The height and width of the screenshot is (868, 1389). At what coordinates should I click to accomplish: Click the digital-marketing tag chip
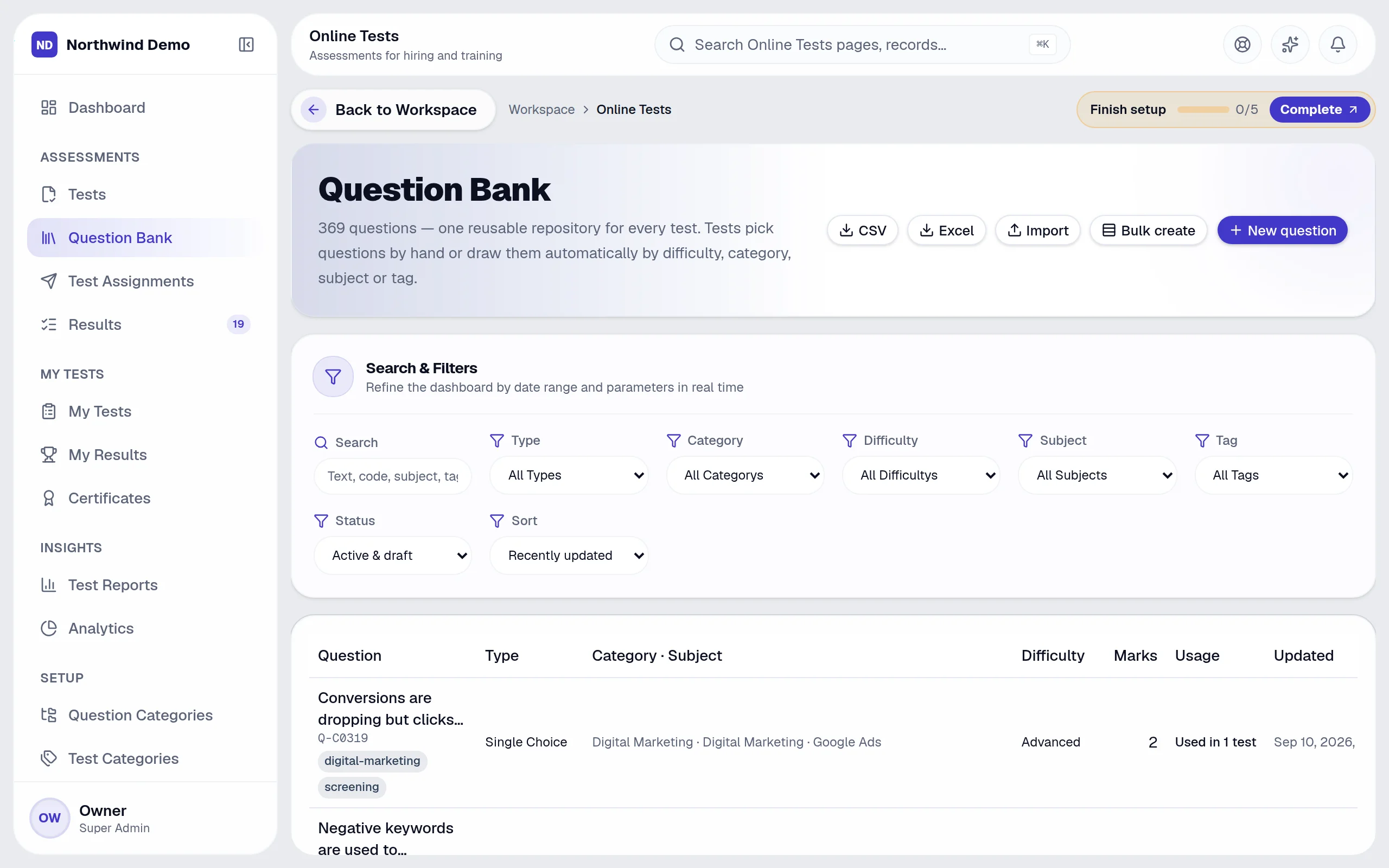point(373,761)
